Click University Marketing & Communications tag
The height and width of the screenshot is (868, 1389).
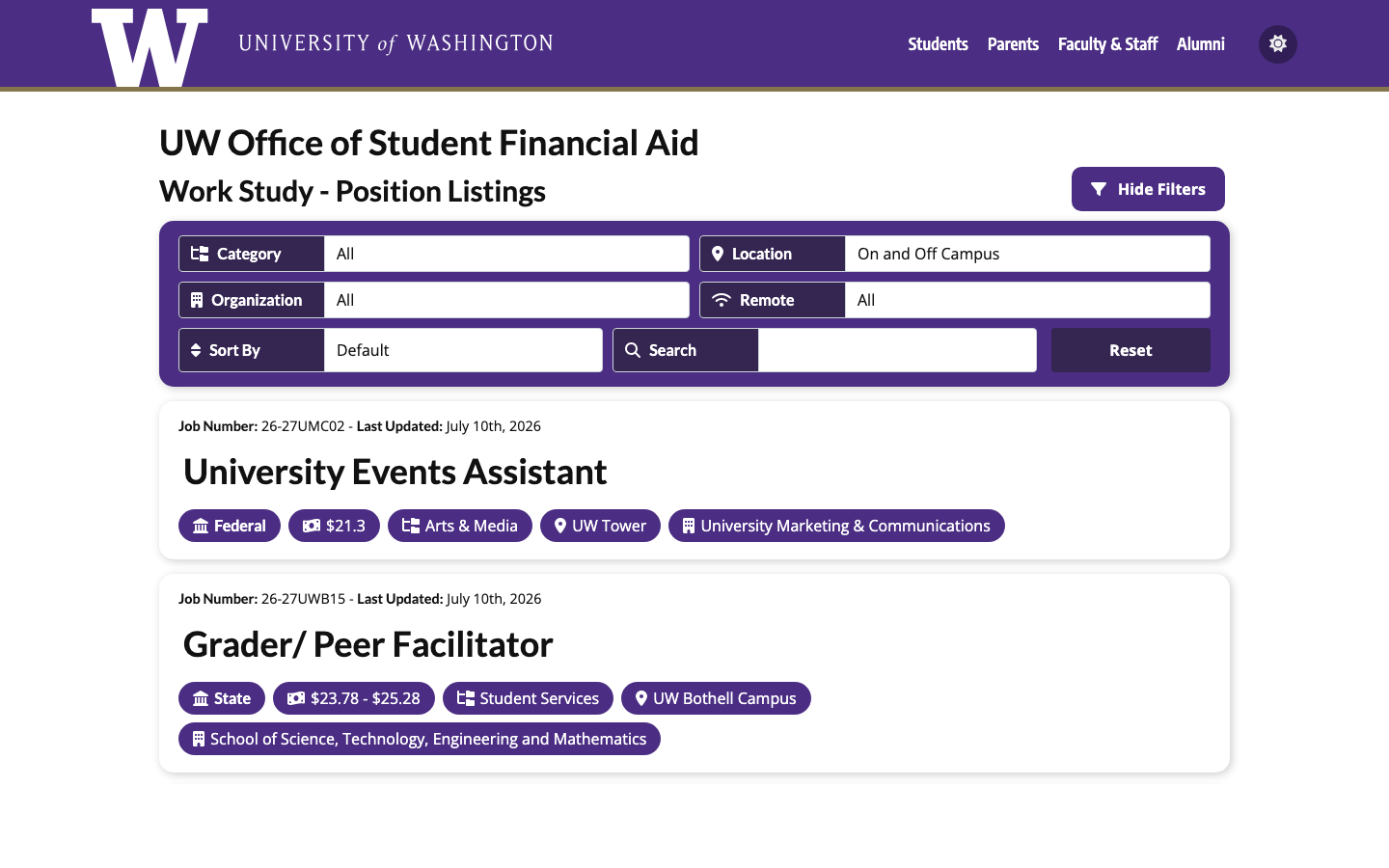pyautogui.click(x=836, y=526)
